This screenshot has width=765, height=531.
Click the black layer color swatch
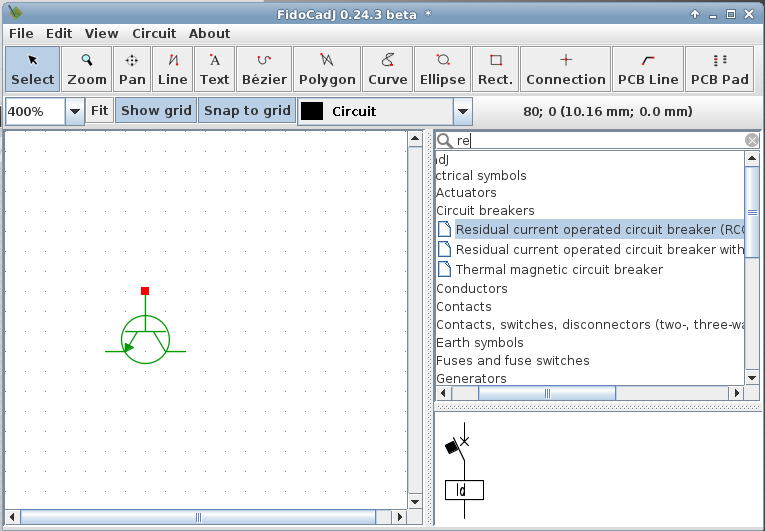[x=312, y=112]
